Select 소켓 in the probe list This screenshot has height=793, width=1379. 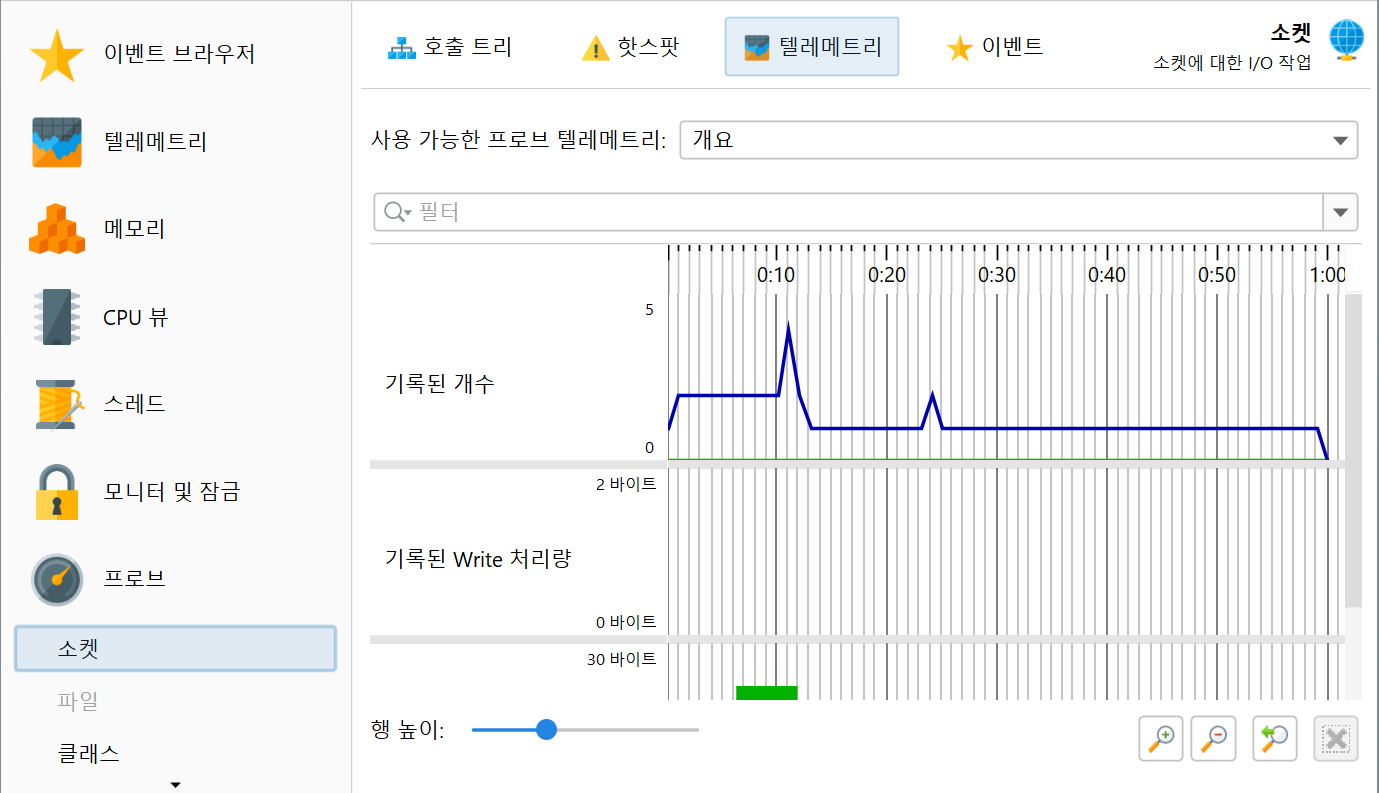[175, 650]
